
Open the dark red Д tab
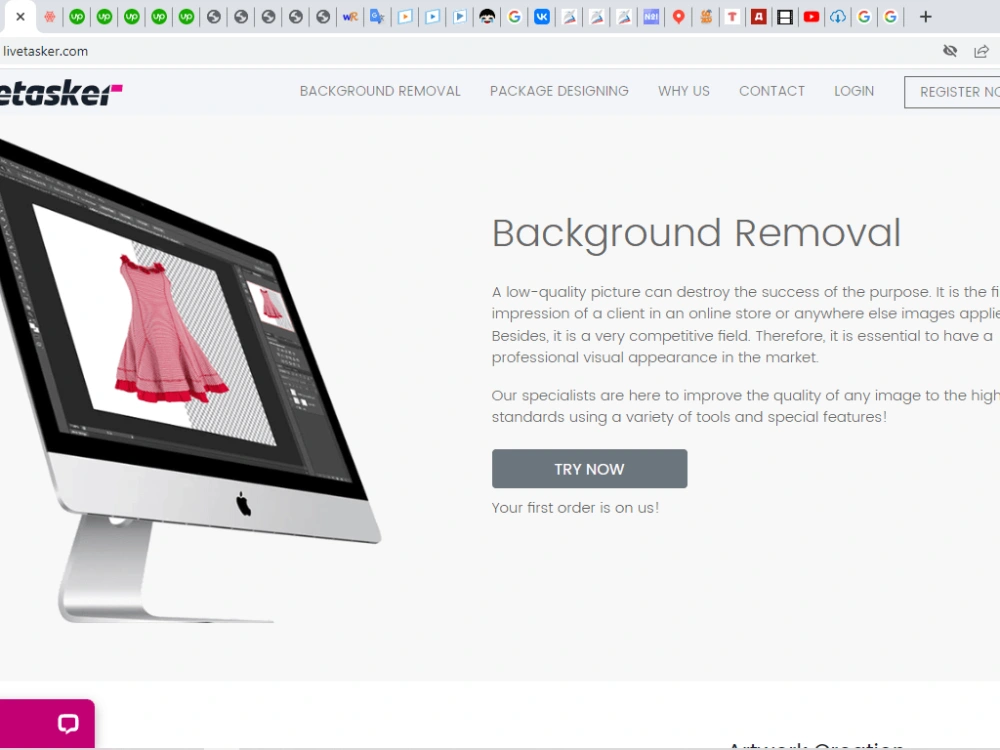758,17
